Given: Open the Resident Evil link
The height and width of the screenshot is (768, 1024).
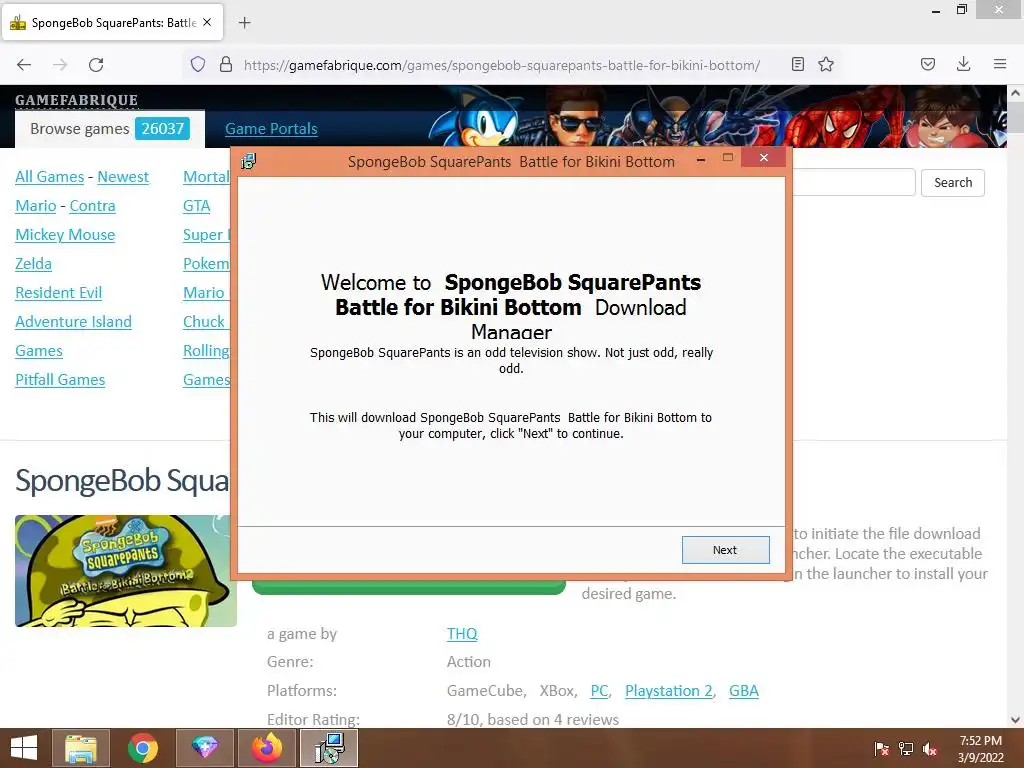Looking at the screenshot, I should point(58,293).
